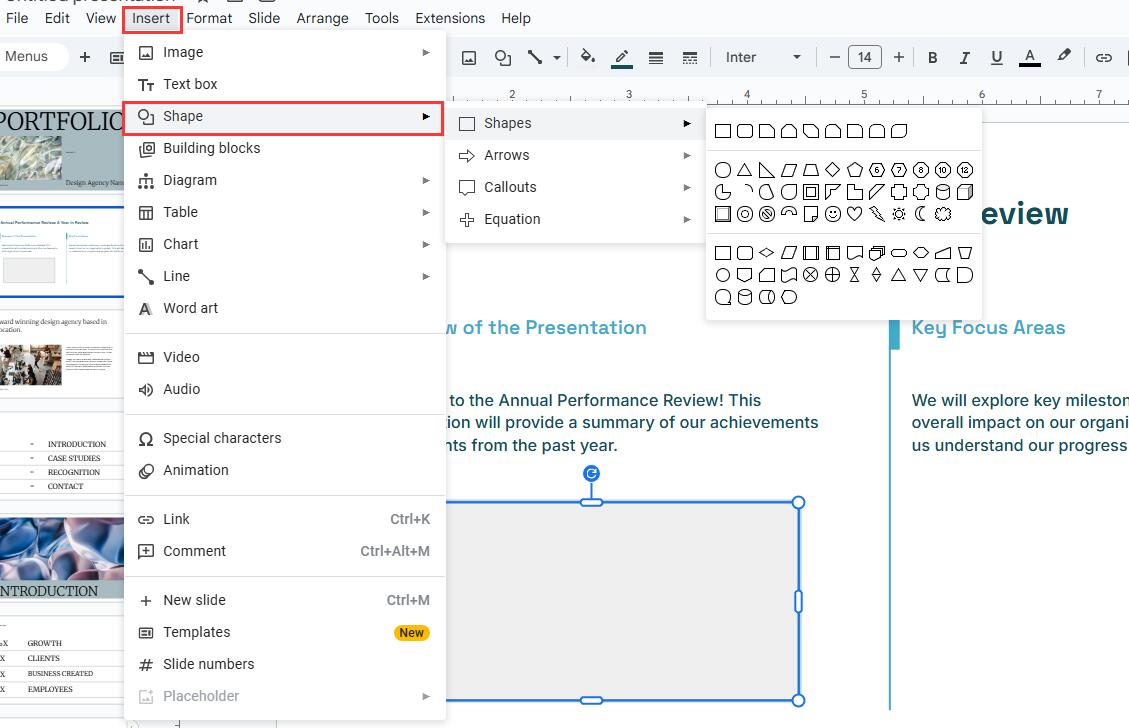
Task: Select the right triangle shape
Action: pos(767,170)
